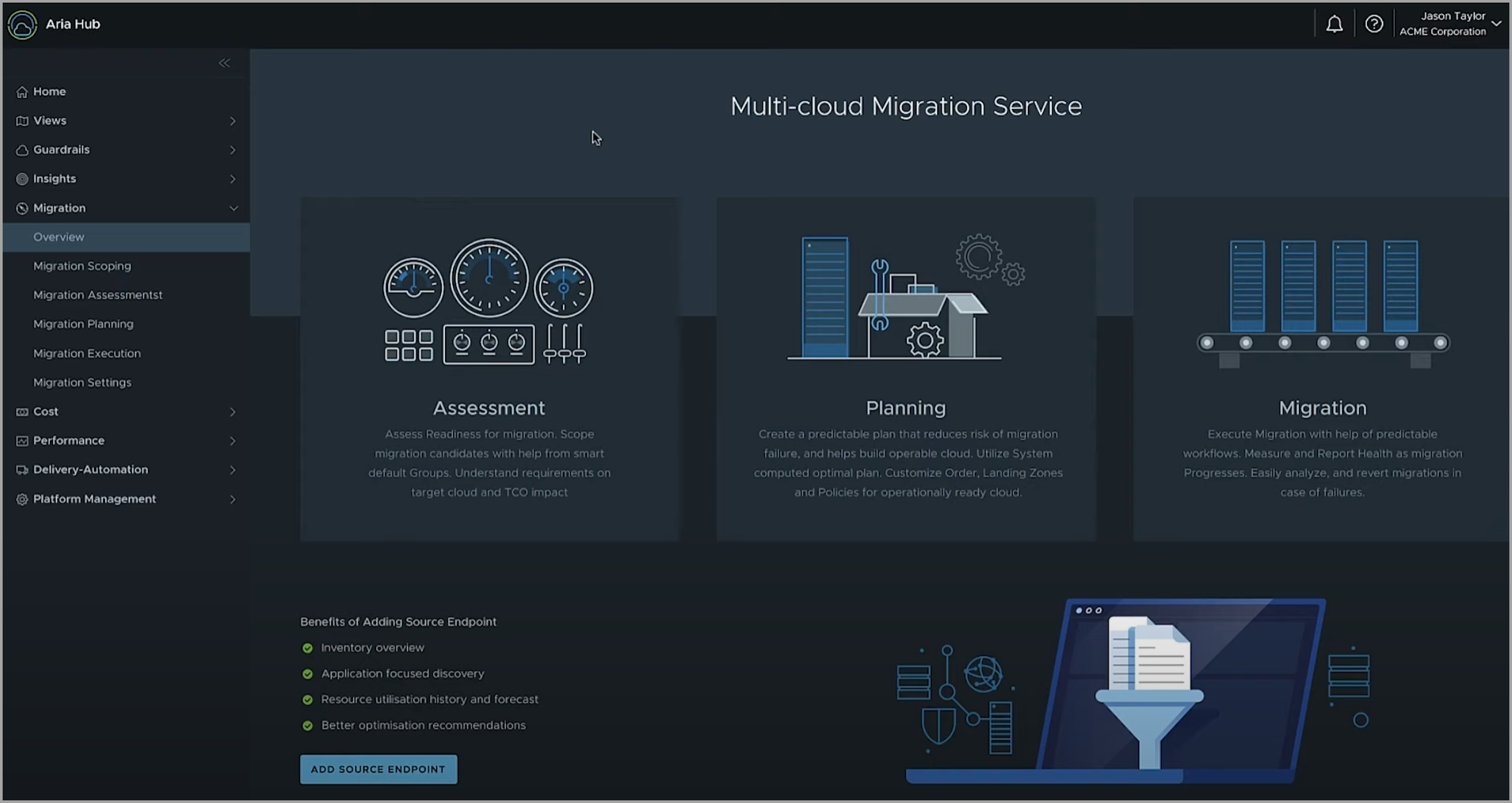Select the Planning card illustration

tap(906, 297)
